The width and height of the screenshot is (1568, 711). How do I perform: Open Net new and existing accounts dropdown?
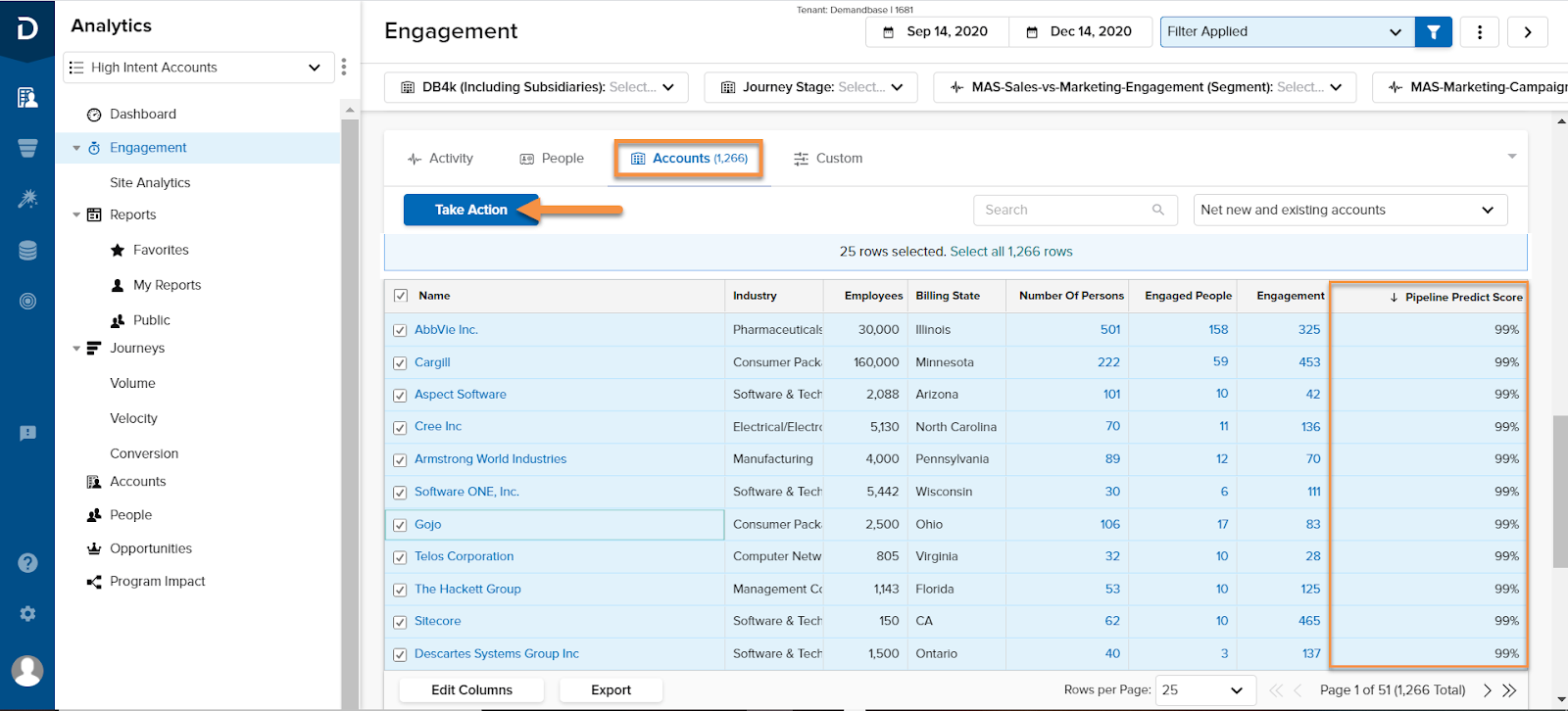click(x=1350, y=210)
